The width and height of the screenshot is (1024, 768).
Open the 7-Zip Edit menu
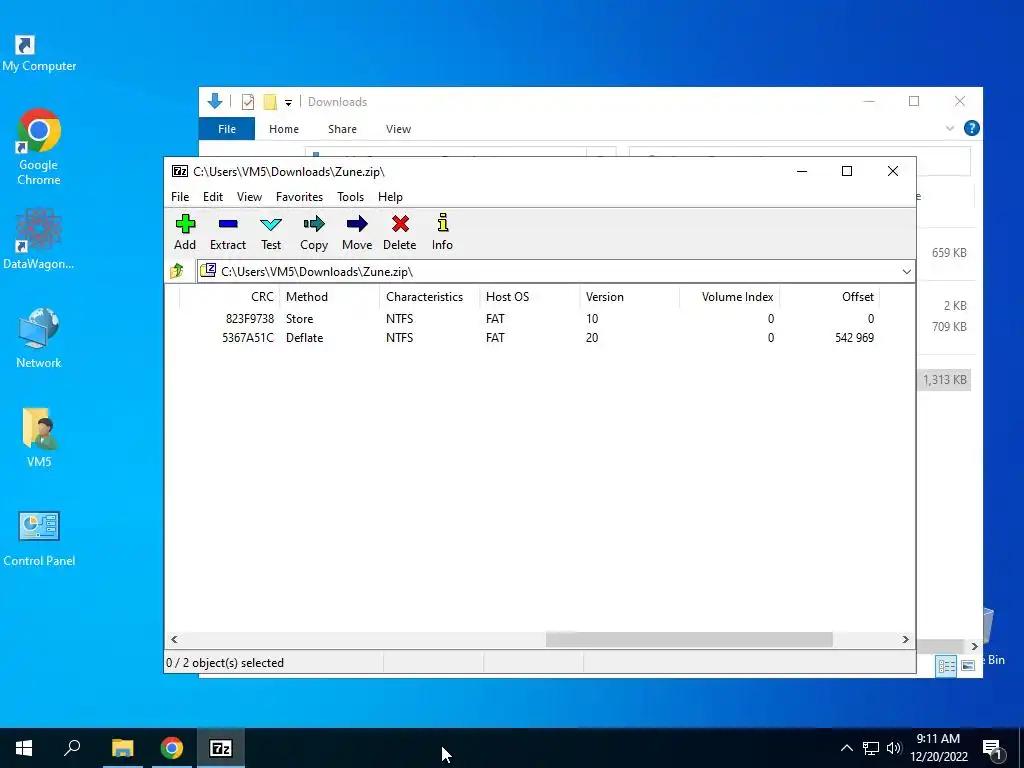[213, 197]
